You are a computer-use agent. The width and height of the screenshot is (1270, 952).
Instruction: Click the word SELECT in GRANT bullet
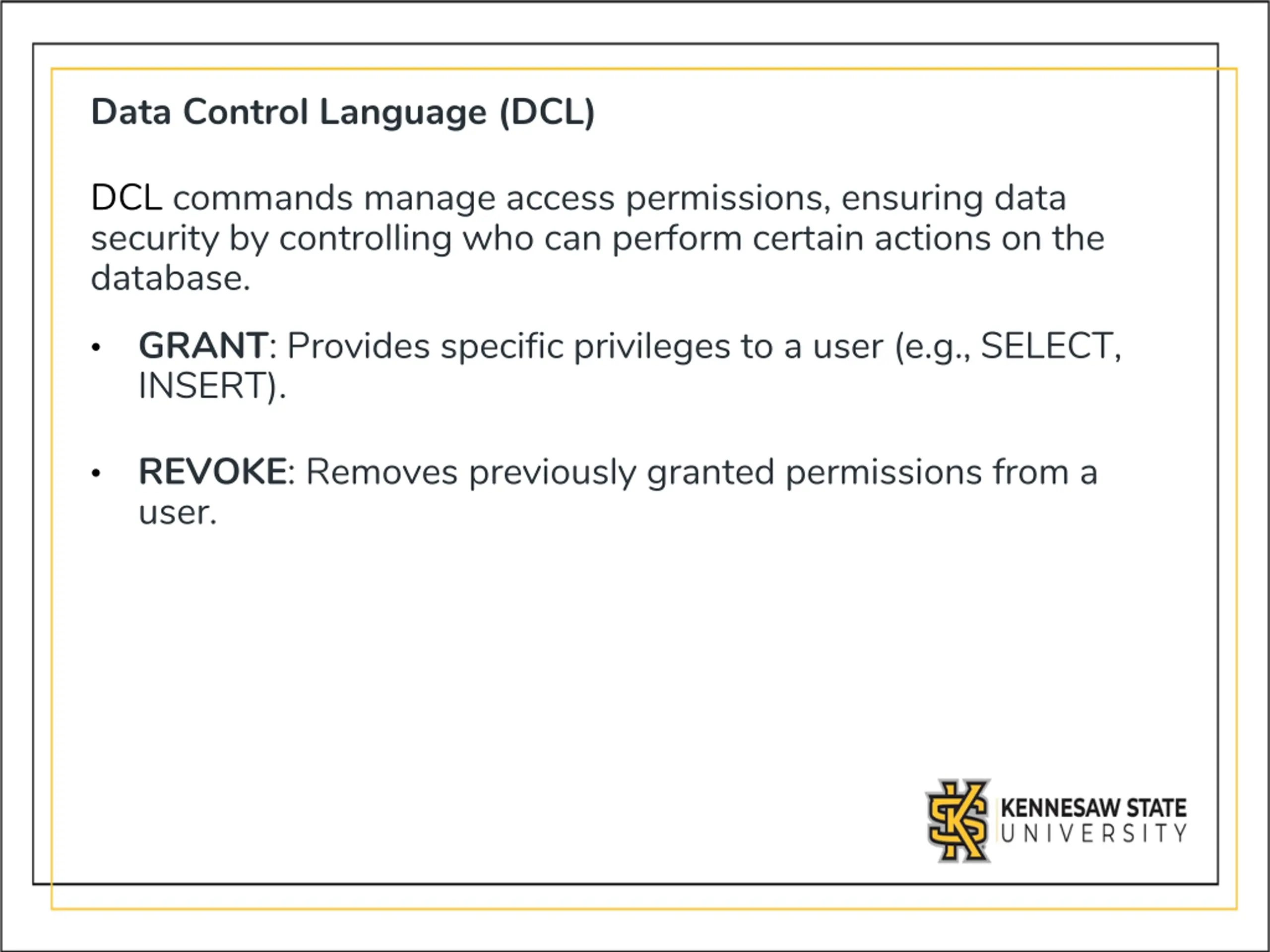pos(1047,346)
